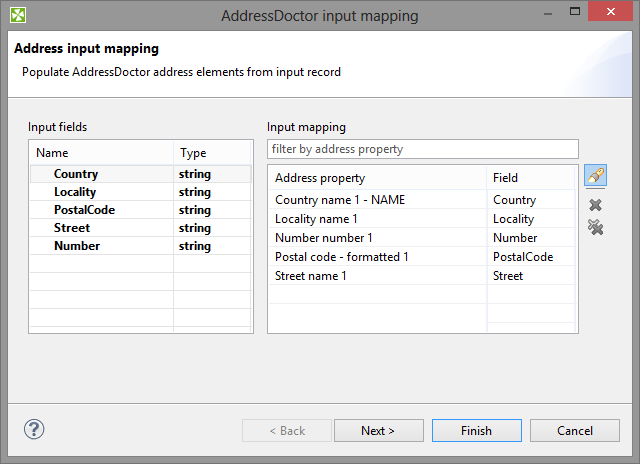Click the Address property column header
The width and height of the screenshot is (640, 464).
coord(376,178)
